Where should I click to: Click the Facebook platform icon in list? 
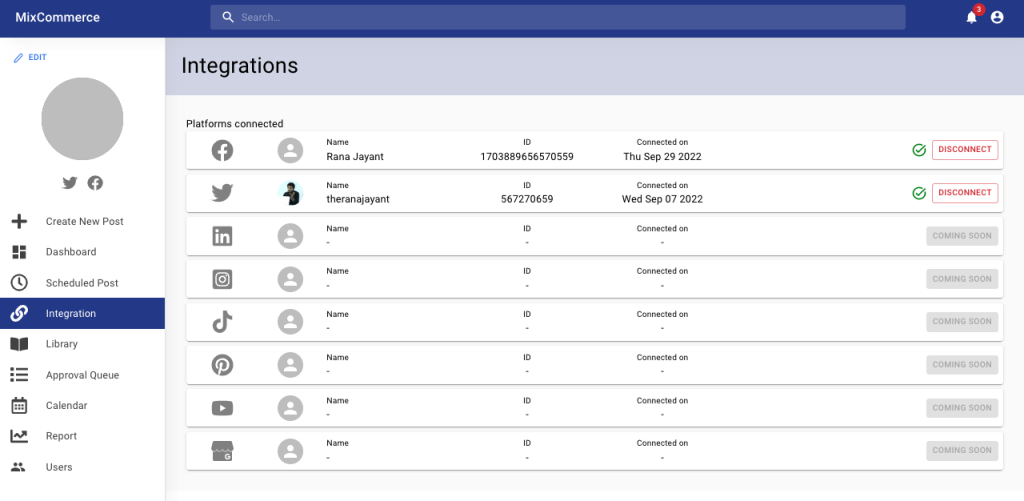tap(222, 150)
